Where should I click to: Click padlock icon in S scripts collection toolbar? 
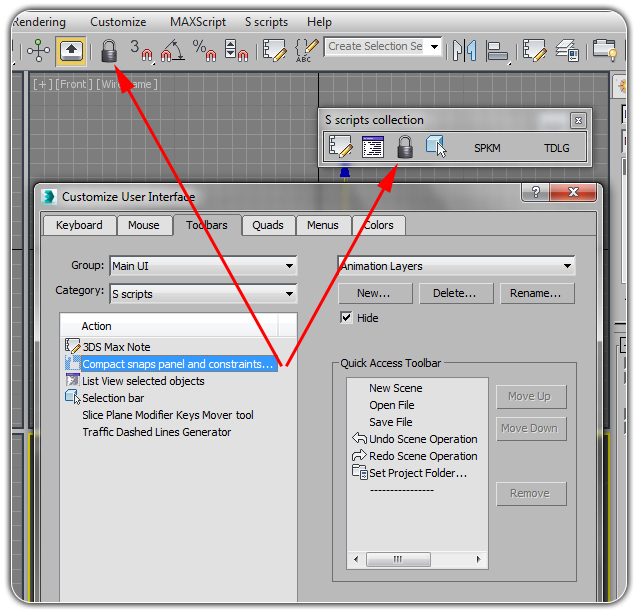[x=405, y=146]
